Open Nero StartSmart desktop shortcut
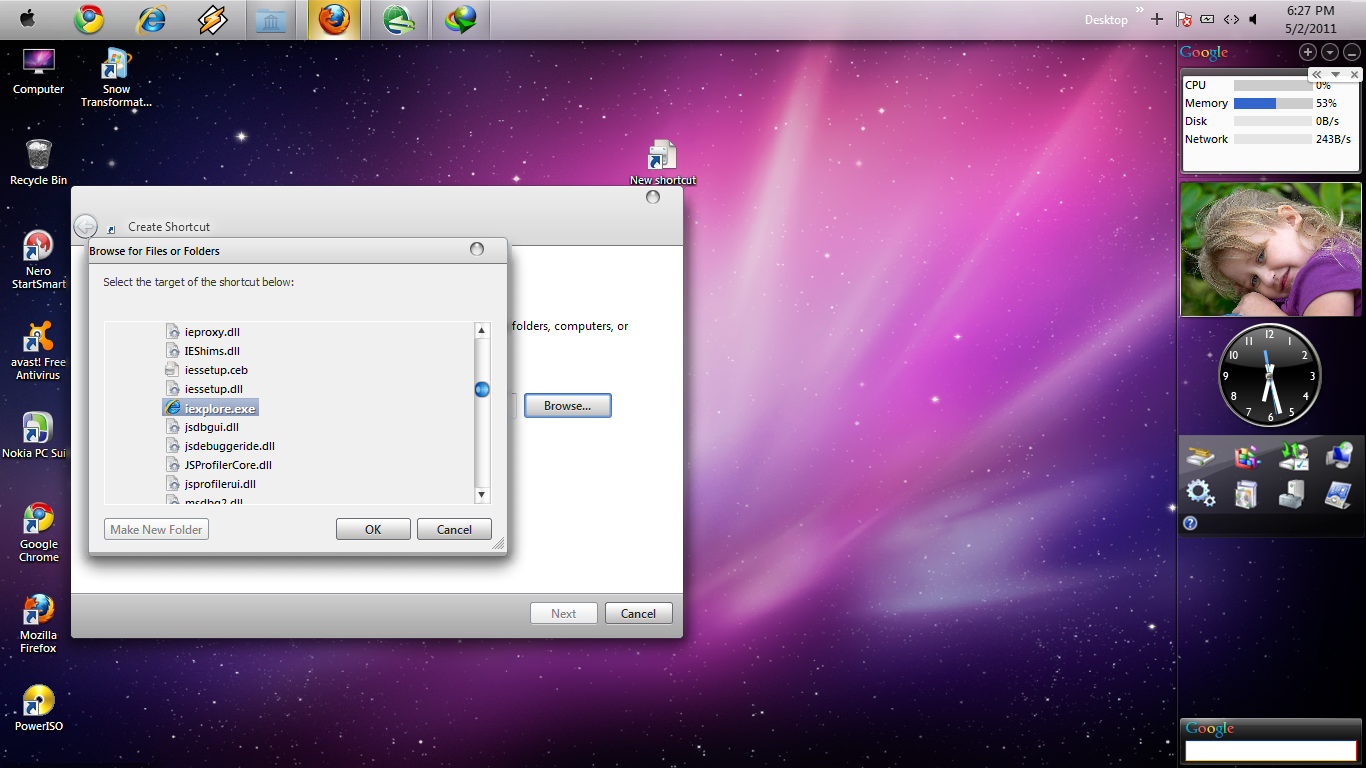1366x768 pixels. point(38,260)
